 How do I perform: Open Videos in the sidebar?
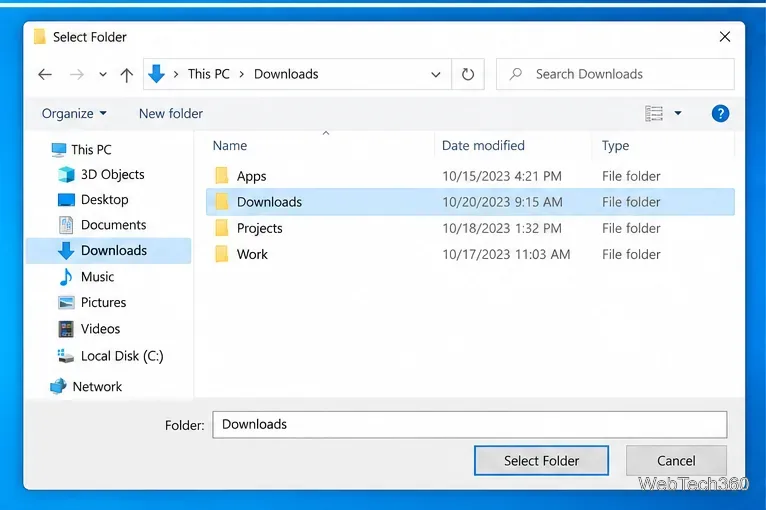tap(101, 329)
